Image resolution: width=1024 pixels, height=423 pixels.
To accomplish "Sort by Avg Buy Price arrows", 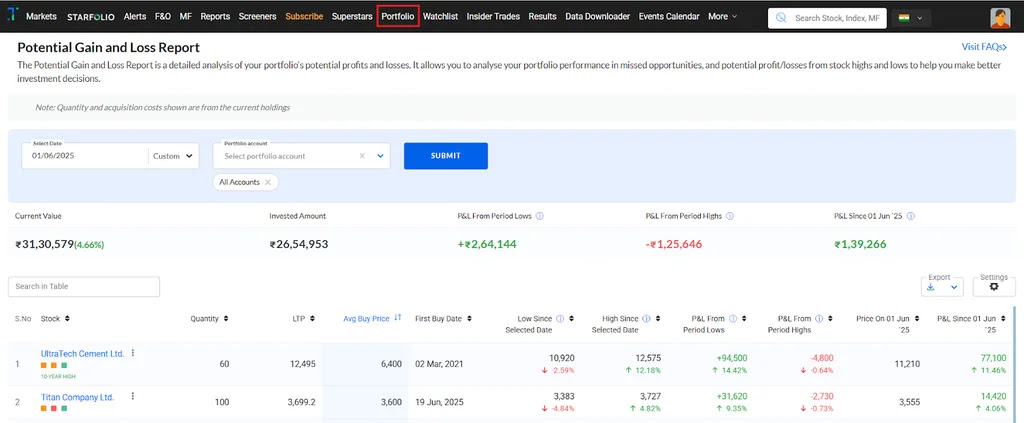I will click(x=397, y=319).
